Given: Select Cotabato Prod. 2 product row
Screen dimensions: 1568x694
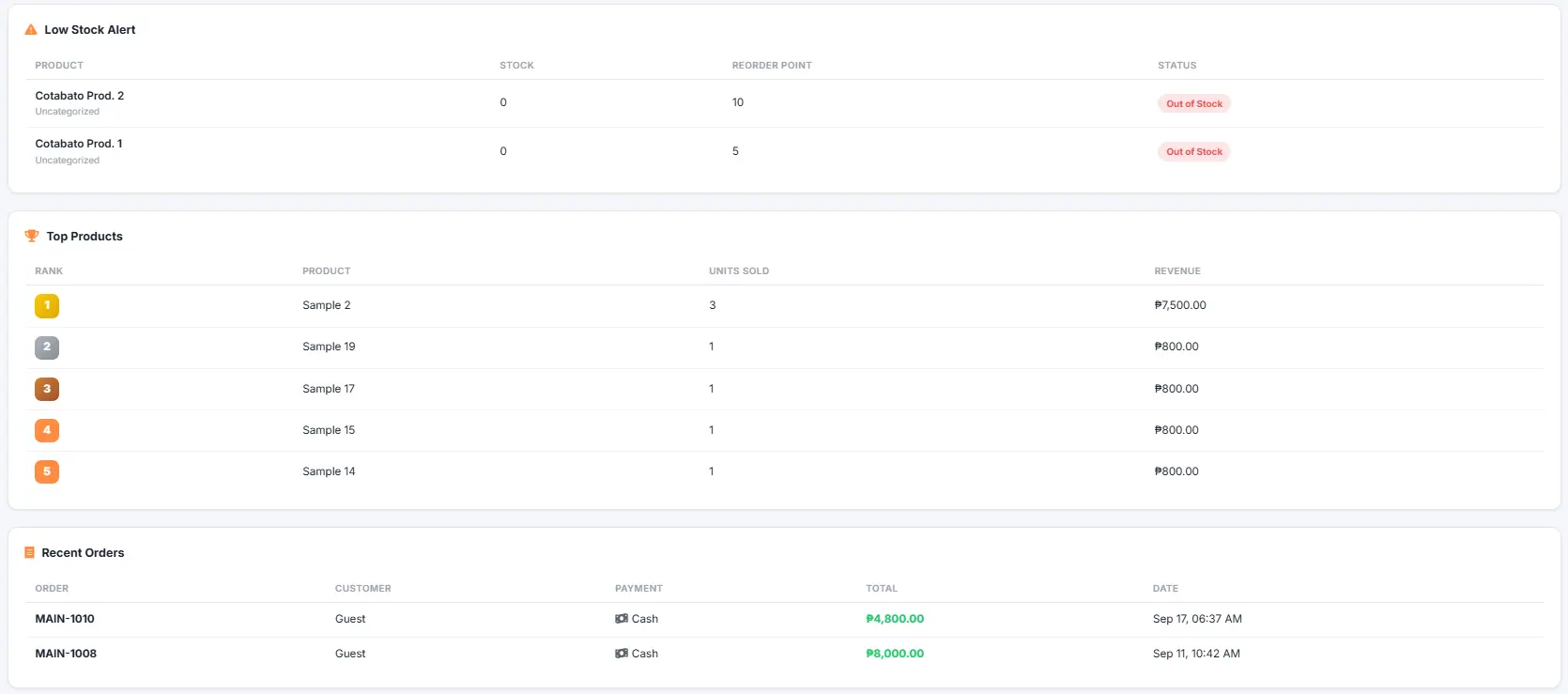Looking at the screenshot, I should (785, 103).
